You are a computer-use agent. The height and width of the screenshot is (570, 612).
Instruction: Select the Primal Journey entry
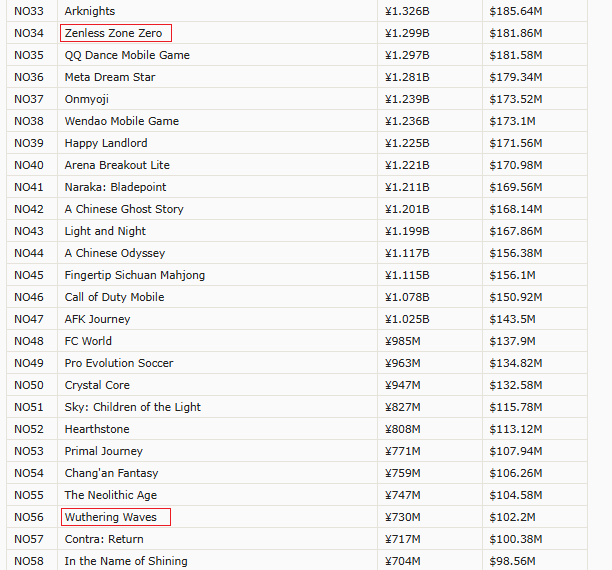(x=104, y=451)
